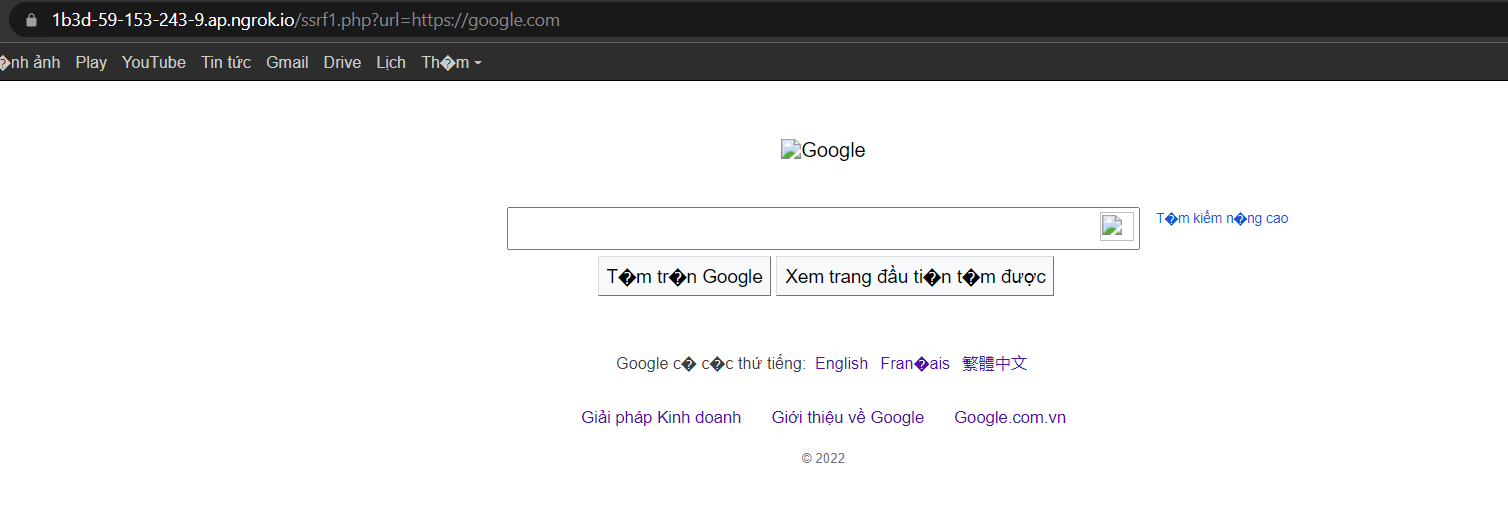Screen dimensions: 1508x529
Task: Click the padlock icon in the address bar
Action: 31,20
